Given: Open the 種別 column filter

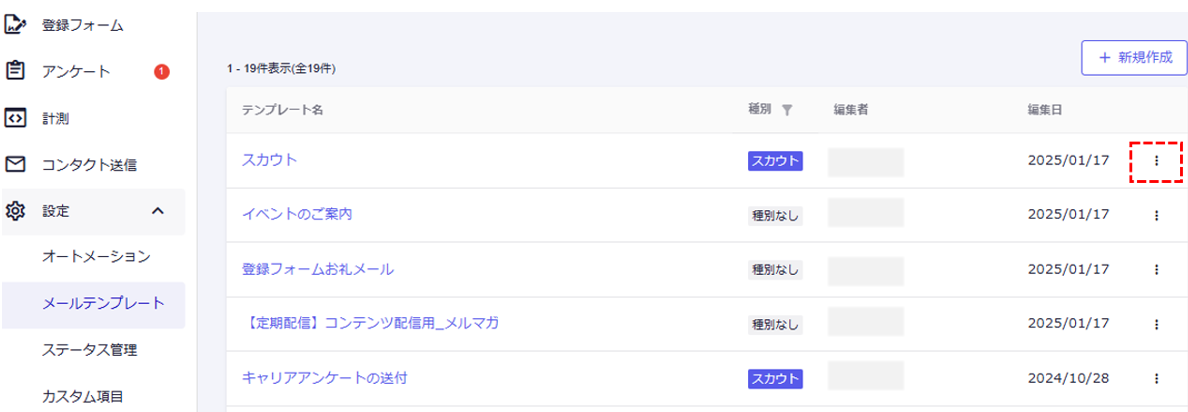Looking at the screenshot, I should pos(787,110).
